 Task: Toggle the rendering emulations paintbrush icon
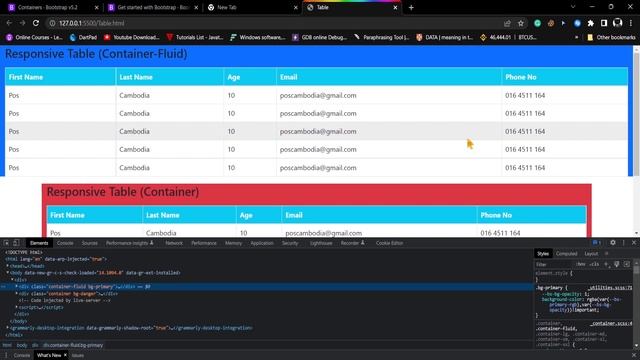pos(617,264)
